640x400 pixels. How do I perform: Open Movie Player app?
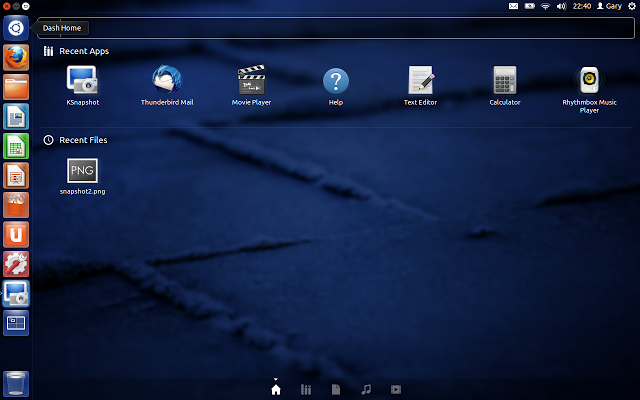(251, 85)
